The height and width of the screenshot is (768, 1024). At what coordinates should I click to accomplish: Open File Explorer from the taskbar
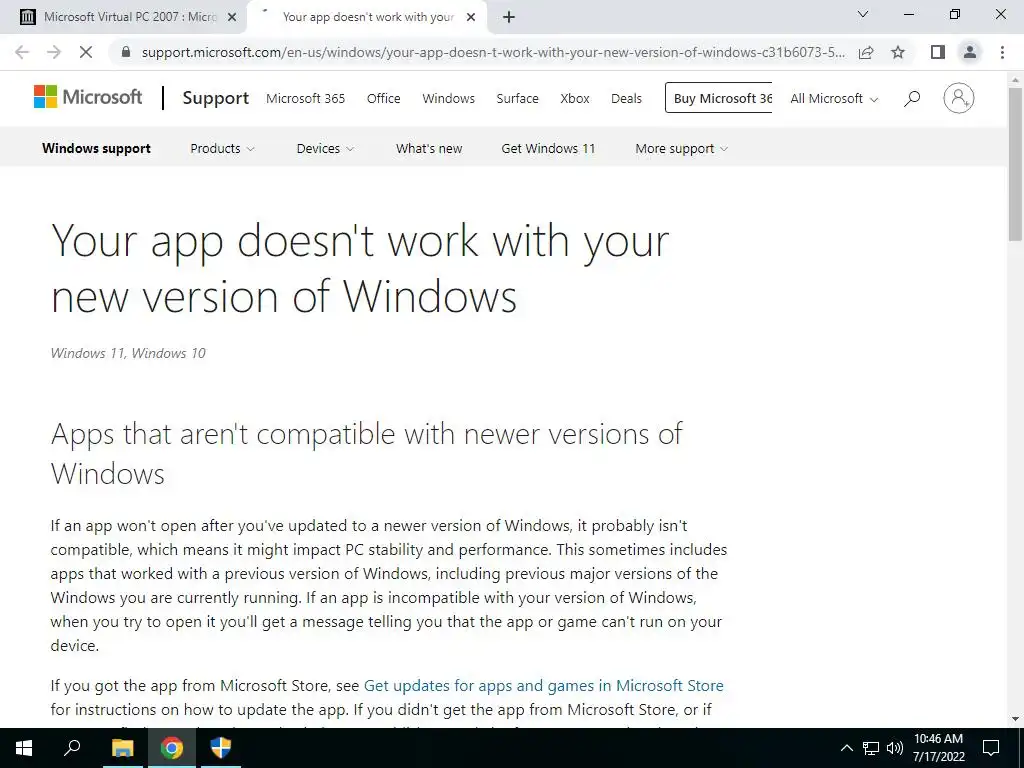coord(122,748)
